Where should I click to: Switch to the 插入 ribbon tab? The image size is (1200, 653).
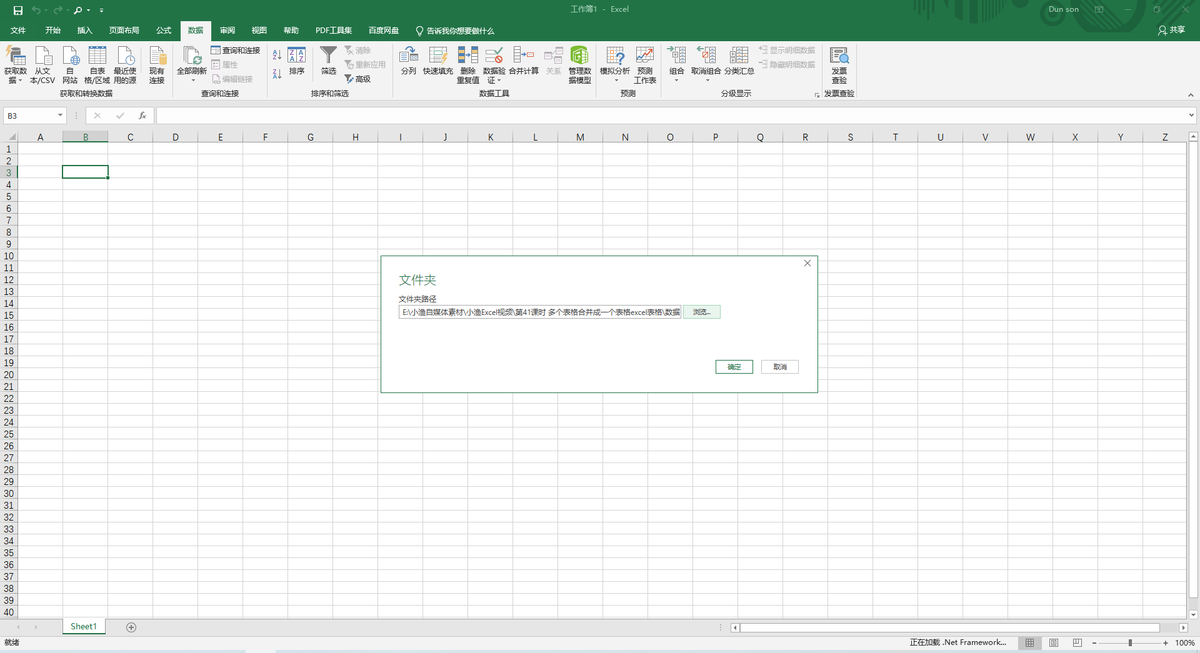tap(85, 31)
